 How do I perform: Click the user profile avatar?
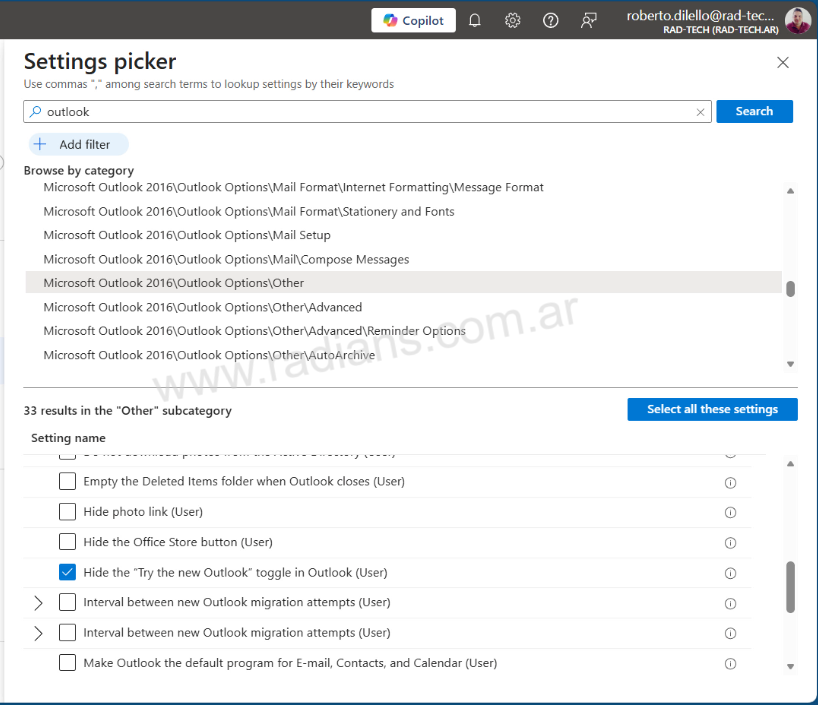click(x=798, y=21)
